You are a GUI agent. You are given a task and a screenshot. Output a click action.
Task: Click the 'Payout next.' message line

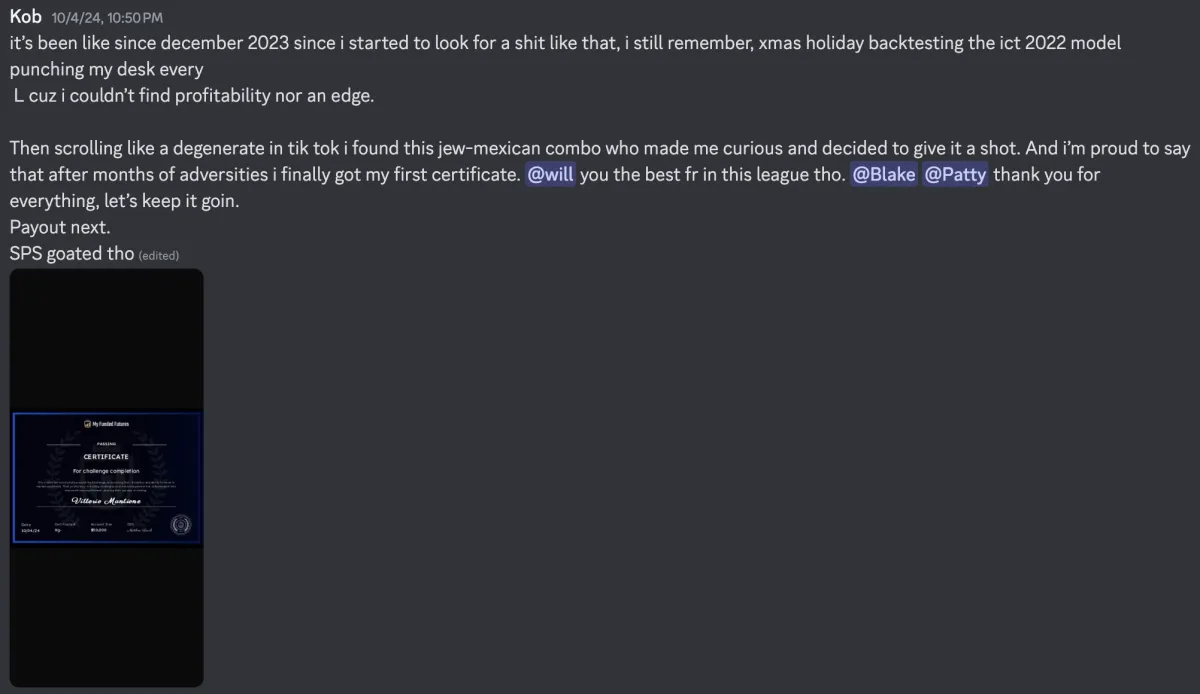(60, 228)
